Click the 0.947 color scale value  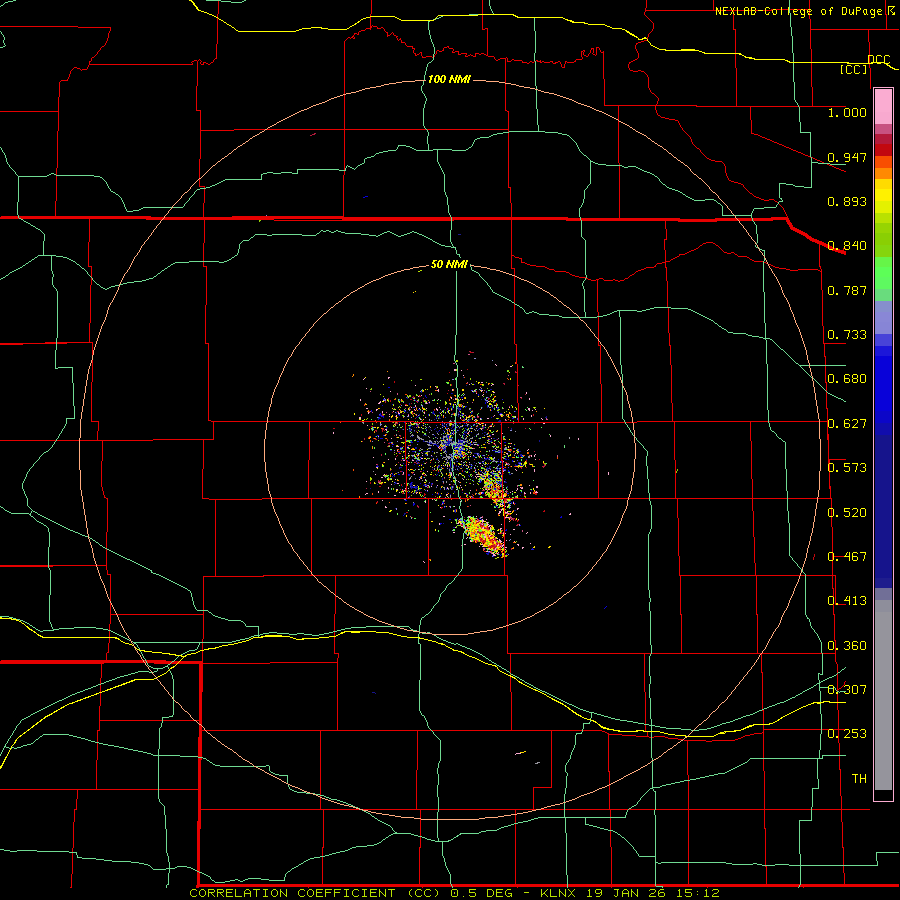tap(847, 157)
